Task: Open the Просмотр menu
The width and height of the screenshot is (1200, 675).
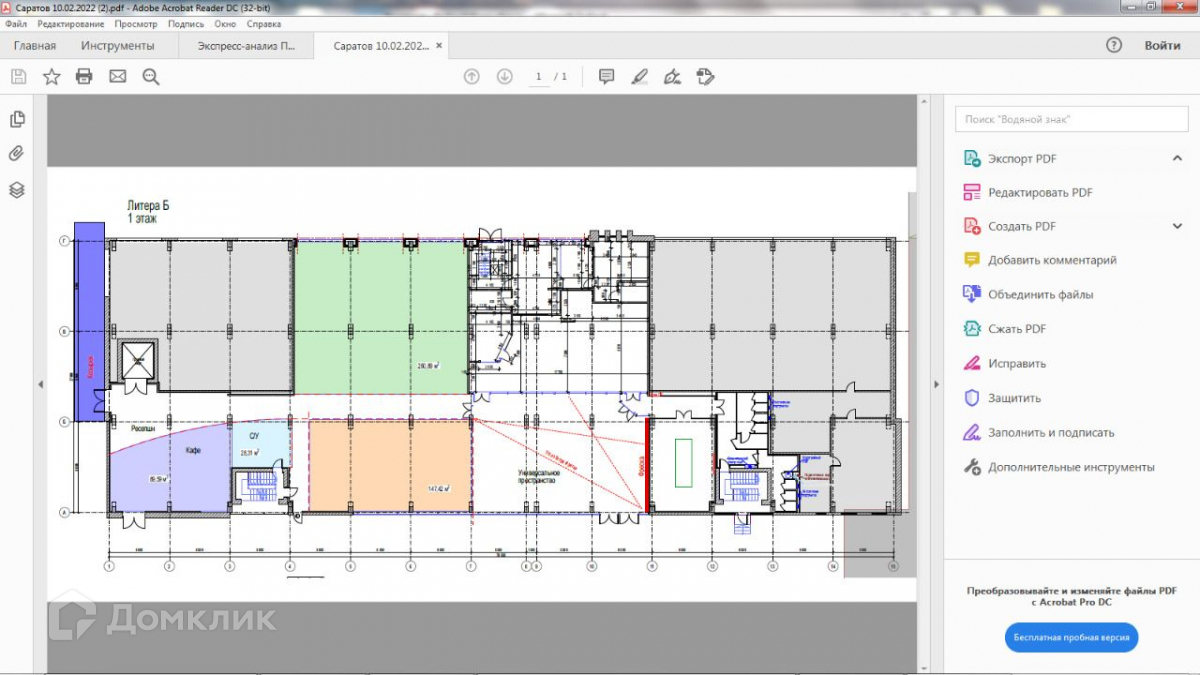Action: [x=136, y=23]
